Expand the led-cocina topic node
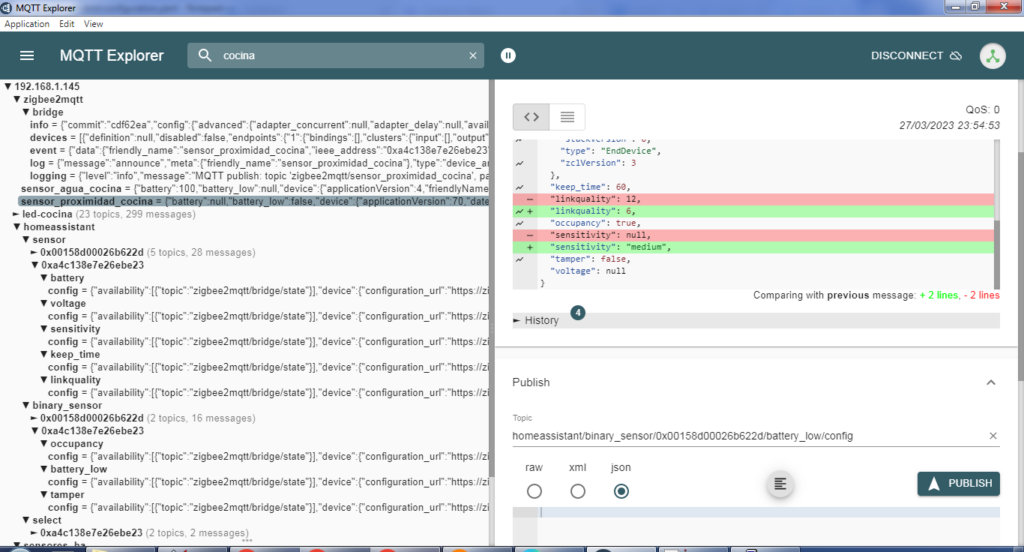 point(17,214)
